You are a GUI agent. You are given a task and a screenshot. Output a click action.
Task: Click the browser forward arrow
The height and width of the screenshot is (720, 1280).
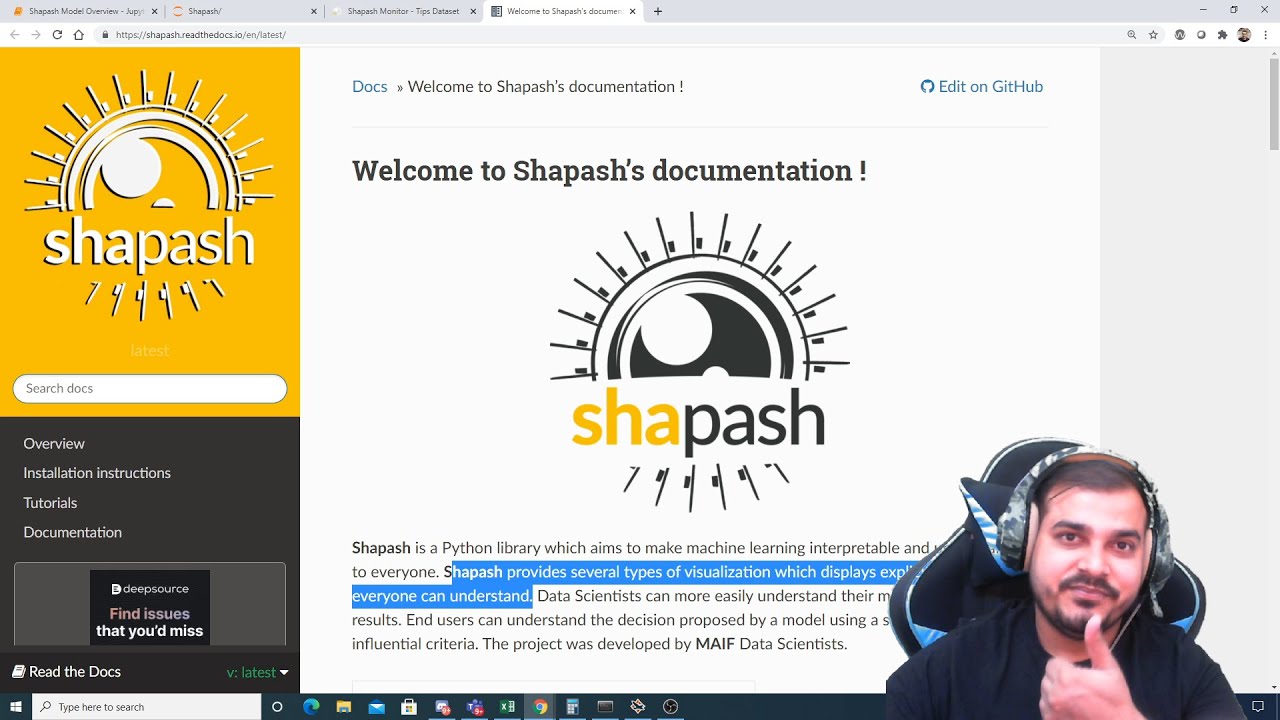(x=36, y=34)
